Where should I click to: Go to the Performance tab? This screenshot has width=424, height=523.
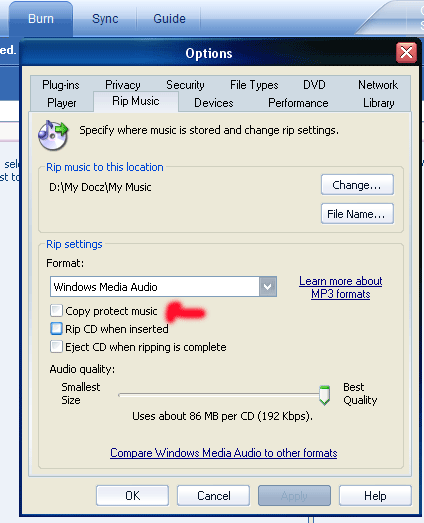[x=298, y=103]
